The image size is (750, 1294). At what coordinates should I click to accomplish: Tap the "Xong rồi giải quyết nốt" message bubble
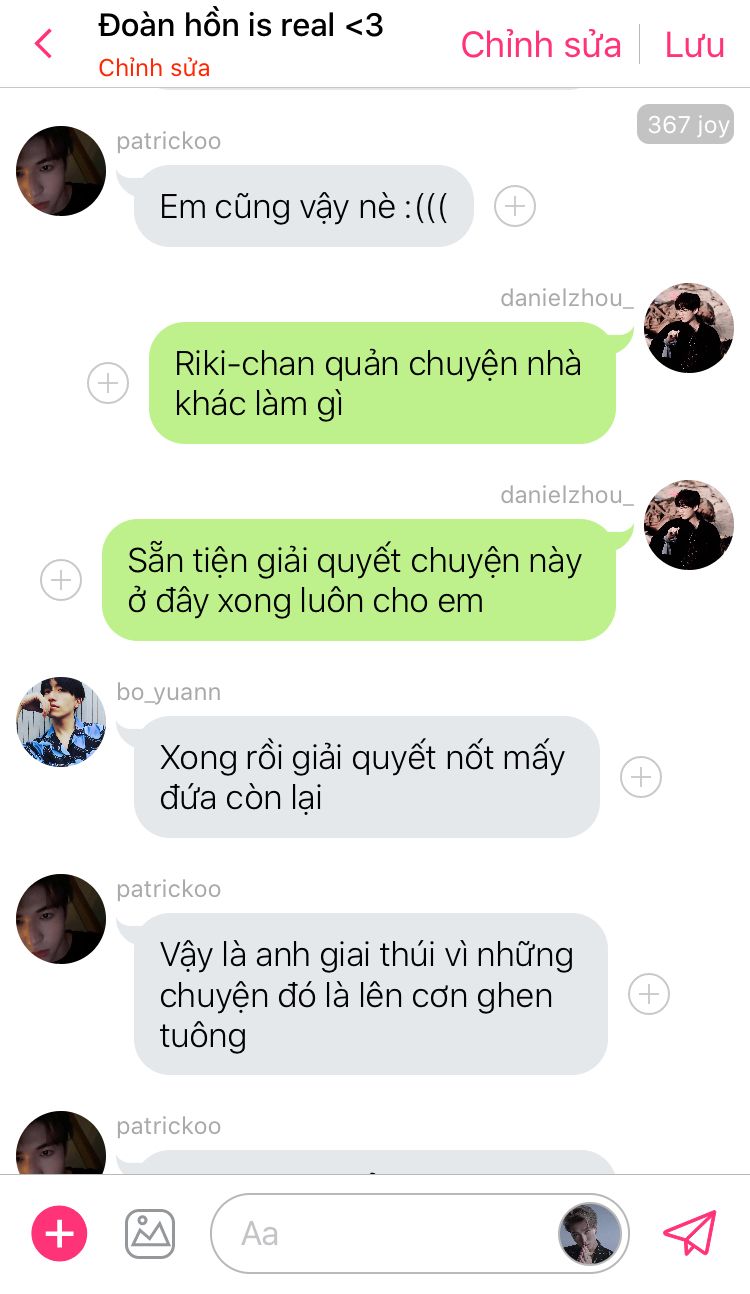pos(366,777)
